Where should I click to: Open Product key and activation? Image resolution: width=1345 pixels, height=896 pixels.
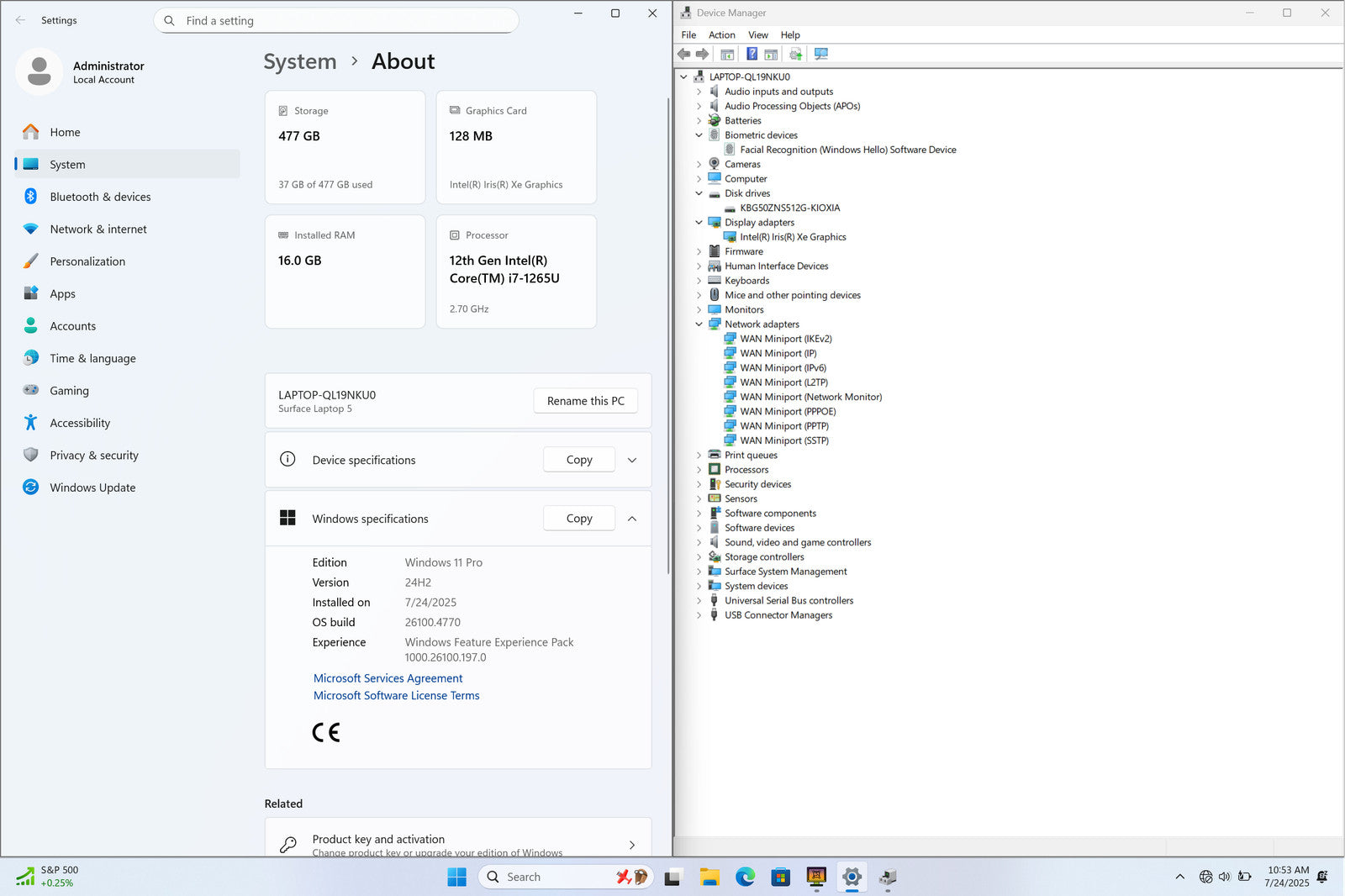pos(458,838)
